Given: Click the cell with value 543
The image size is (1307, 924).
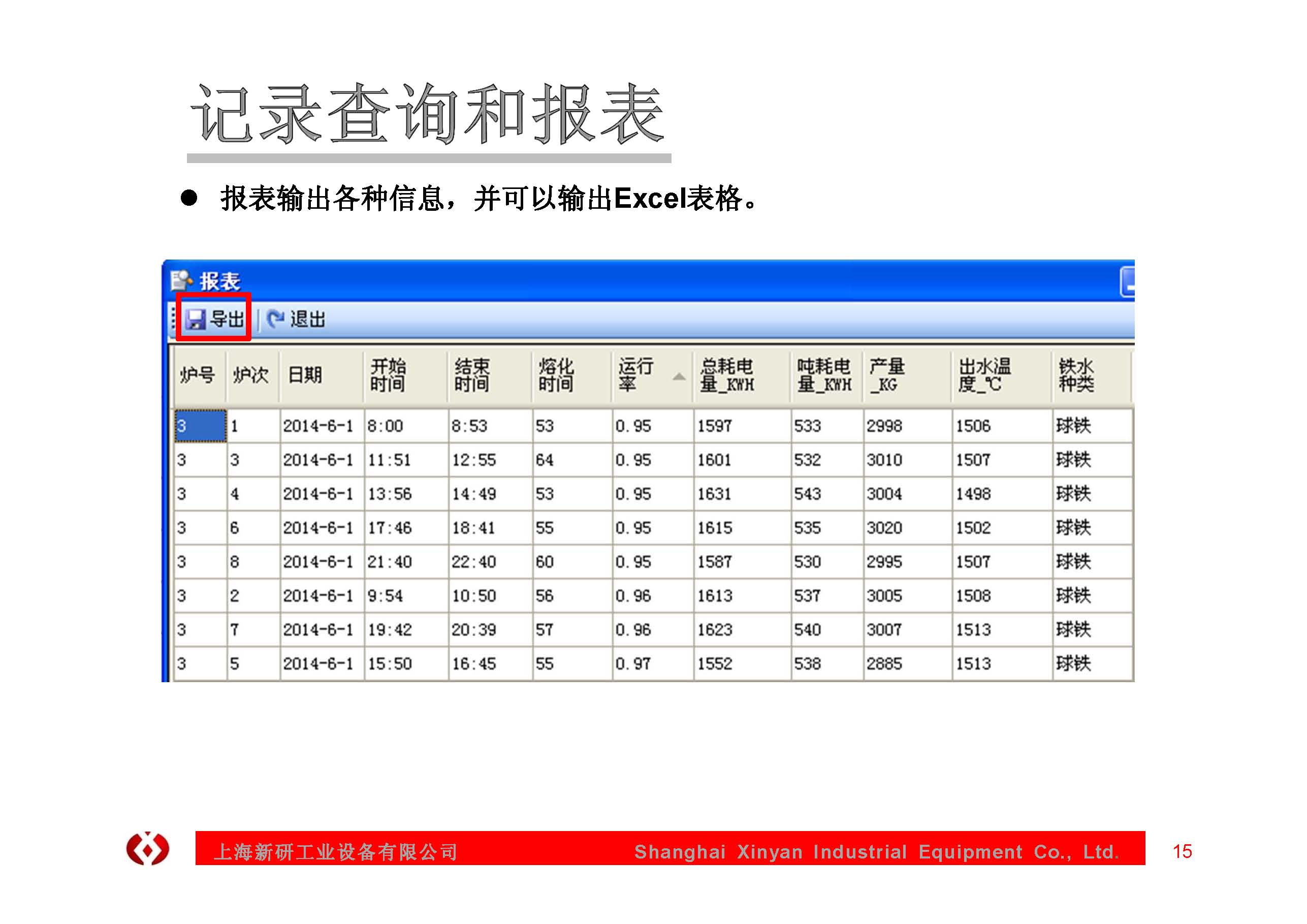Looking at the screenshot, I should pyautogui.click(x=827, y=494).
